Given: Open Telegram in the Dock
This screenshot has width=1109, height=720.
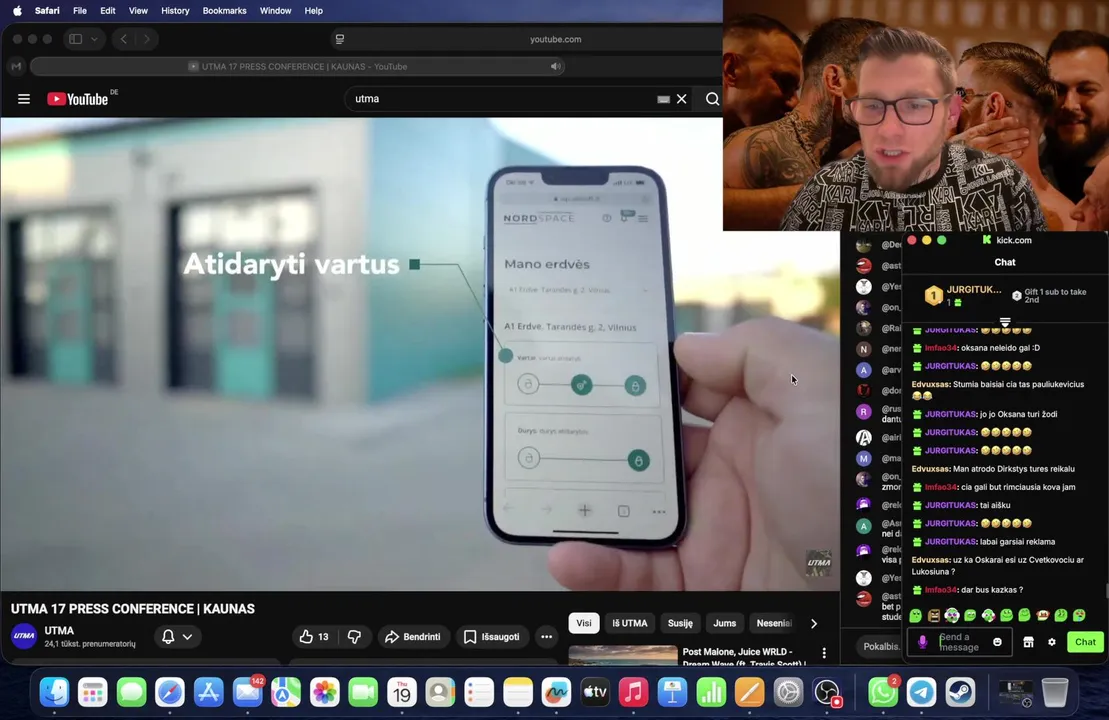Looking at the screenshot, I should point(922,692).
